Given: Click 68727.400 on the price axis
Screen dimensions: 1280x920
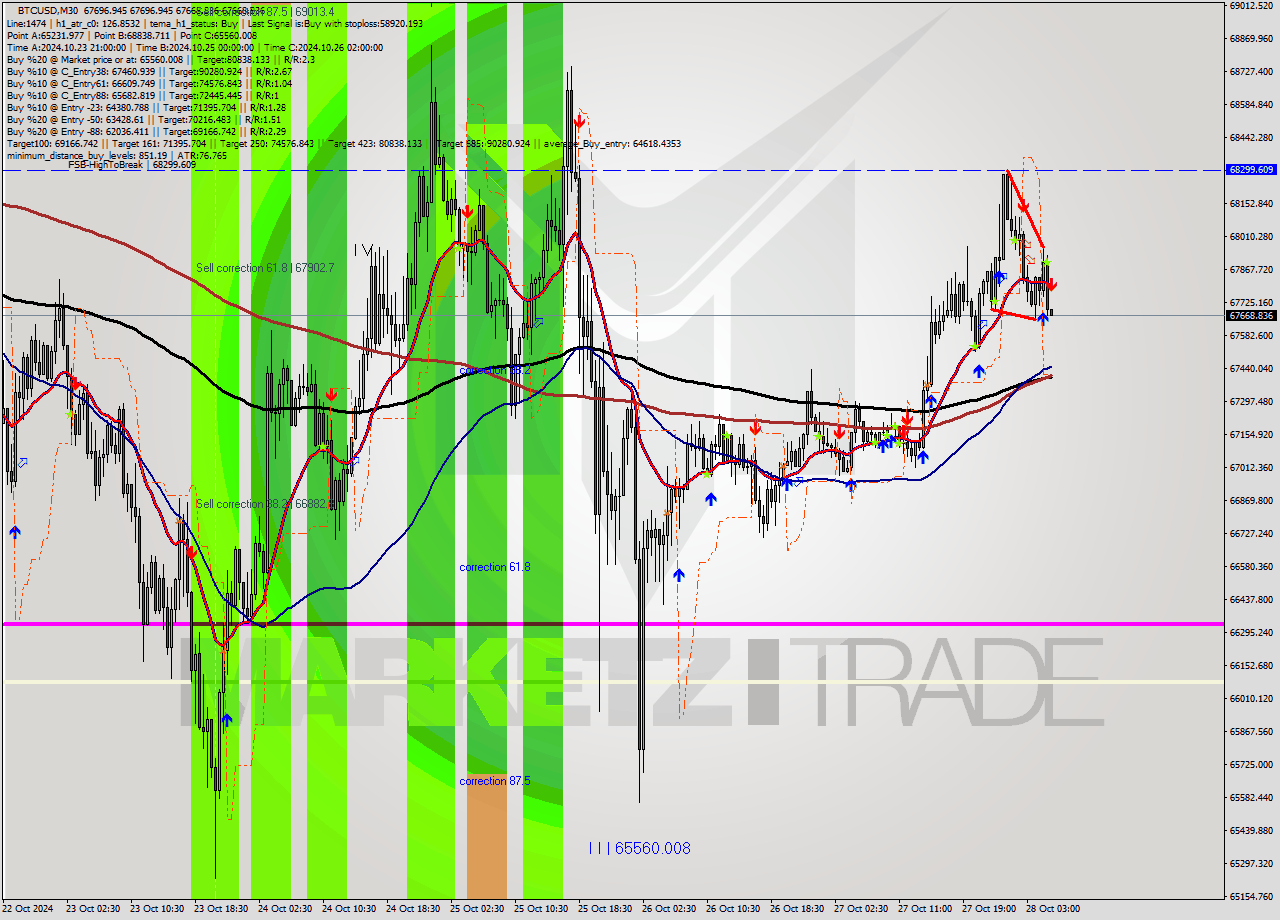Looking at the screenshot, I should pyautogui.click(x=1251, y=71).
